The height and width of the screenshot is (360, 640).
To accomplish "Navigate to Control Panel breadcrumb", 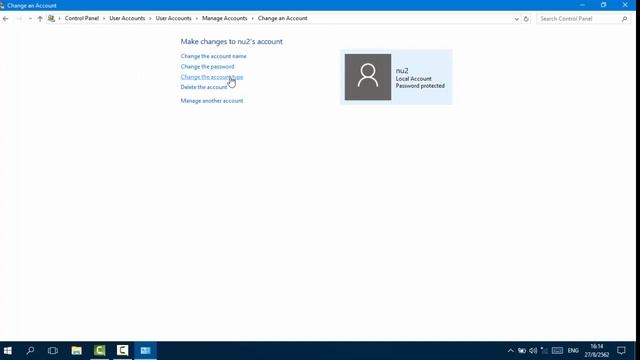I will click(82, 18).
